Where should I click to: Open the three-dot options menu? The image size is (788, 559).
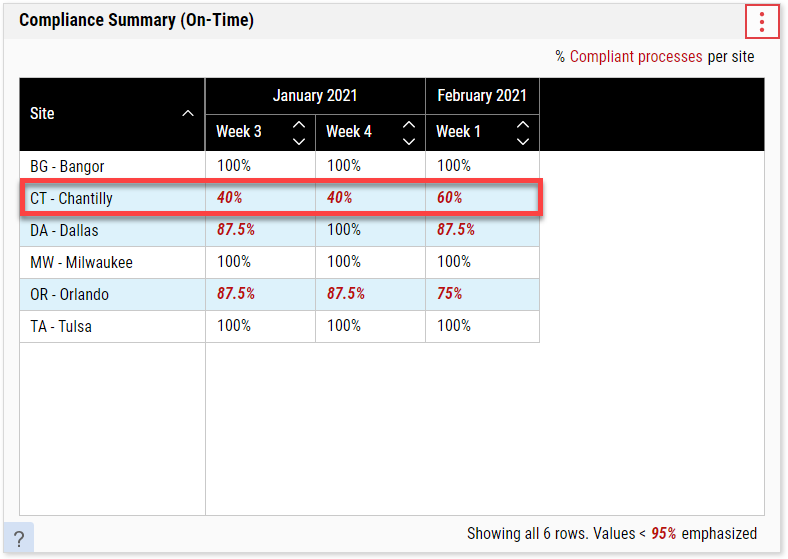762,21
